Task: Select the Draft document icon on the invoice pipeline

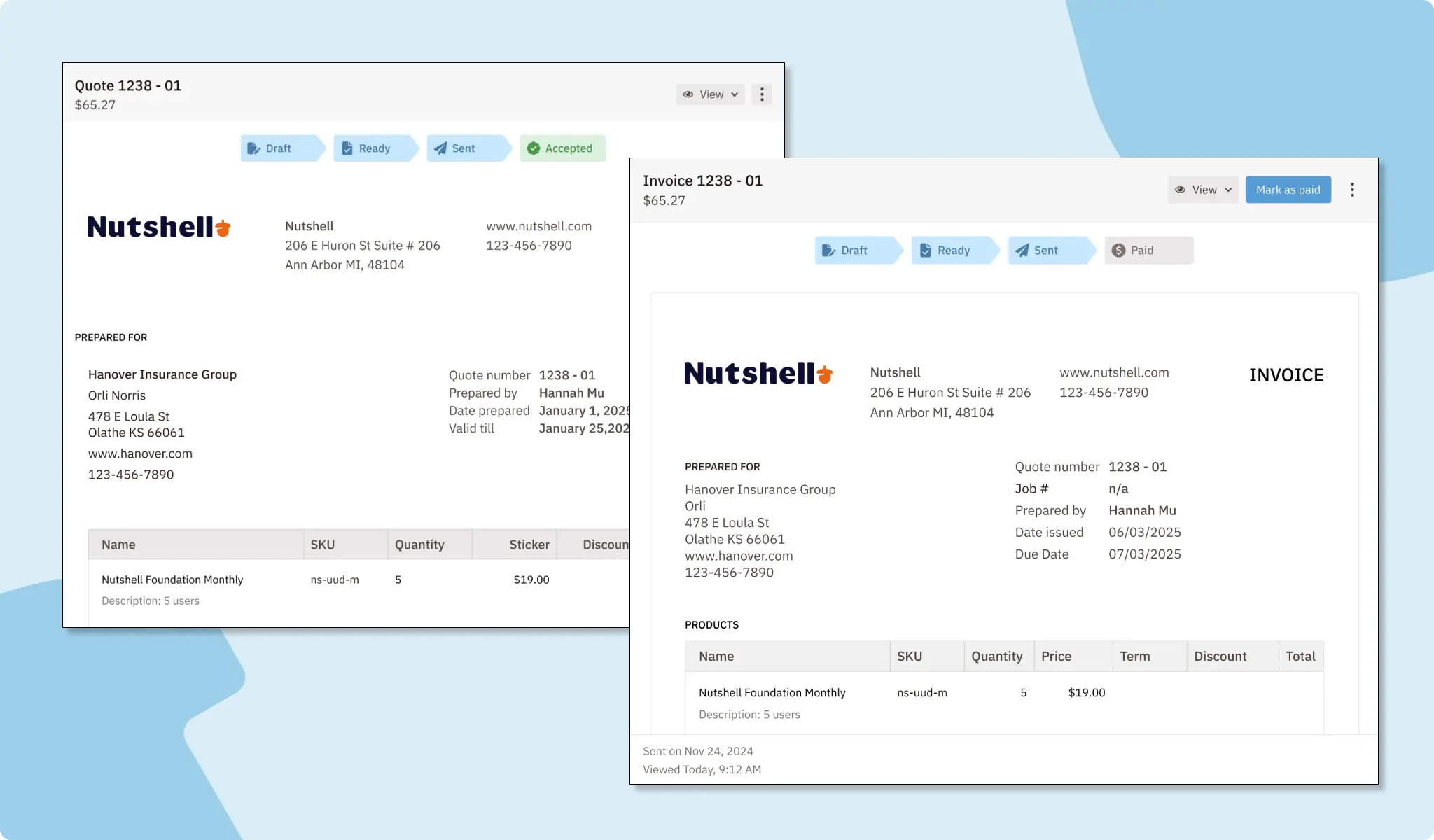Action: click(830, 250)
